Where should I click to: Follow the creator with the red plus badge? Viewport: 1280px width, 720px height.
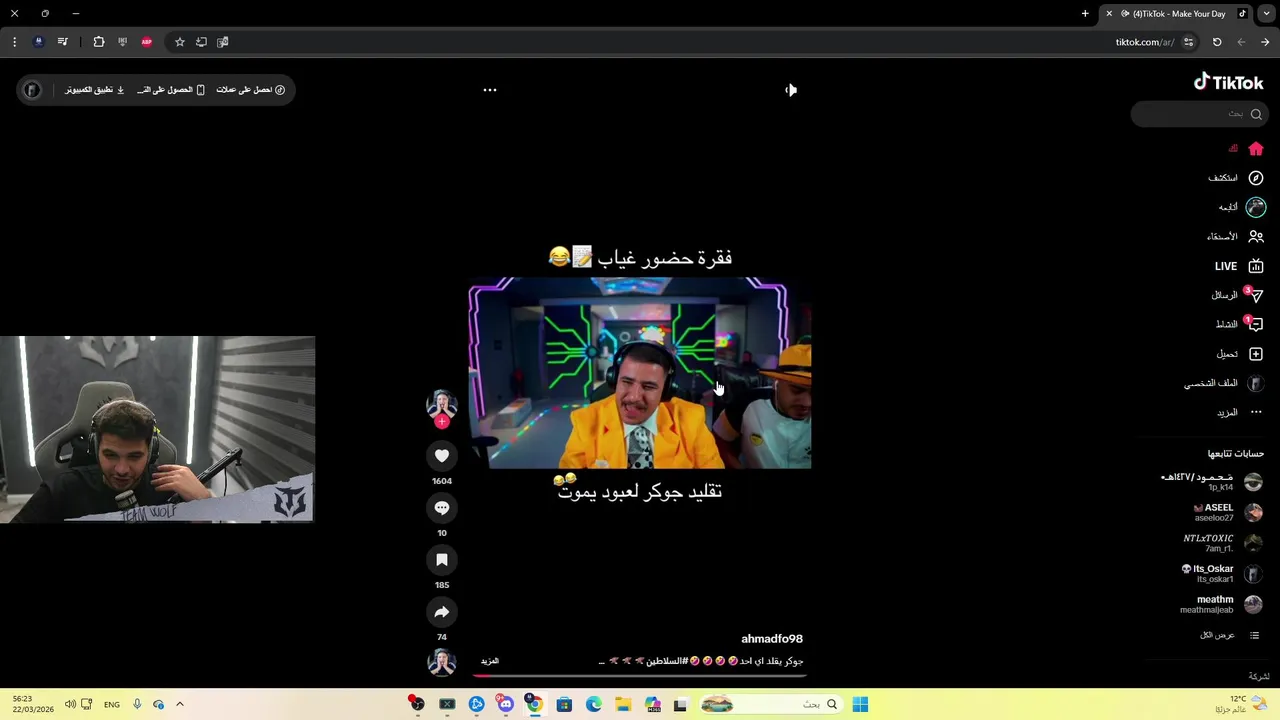click(442, 421)
